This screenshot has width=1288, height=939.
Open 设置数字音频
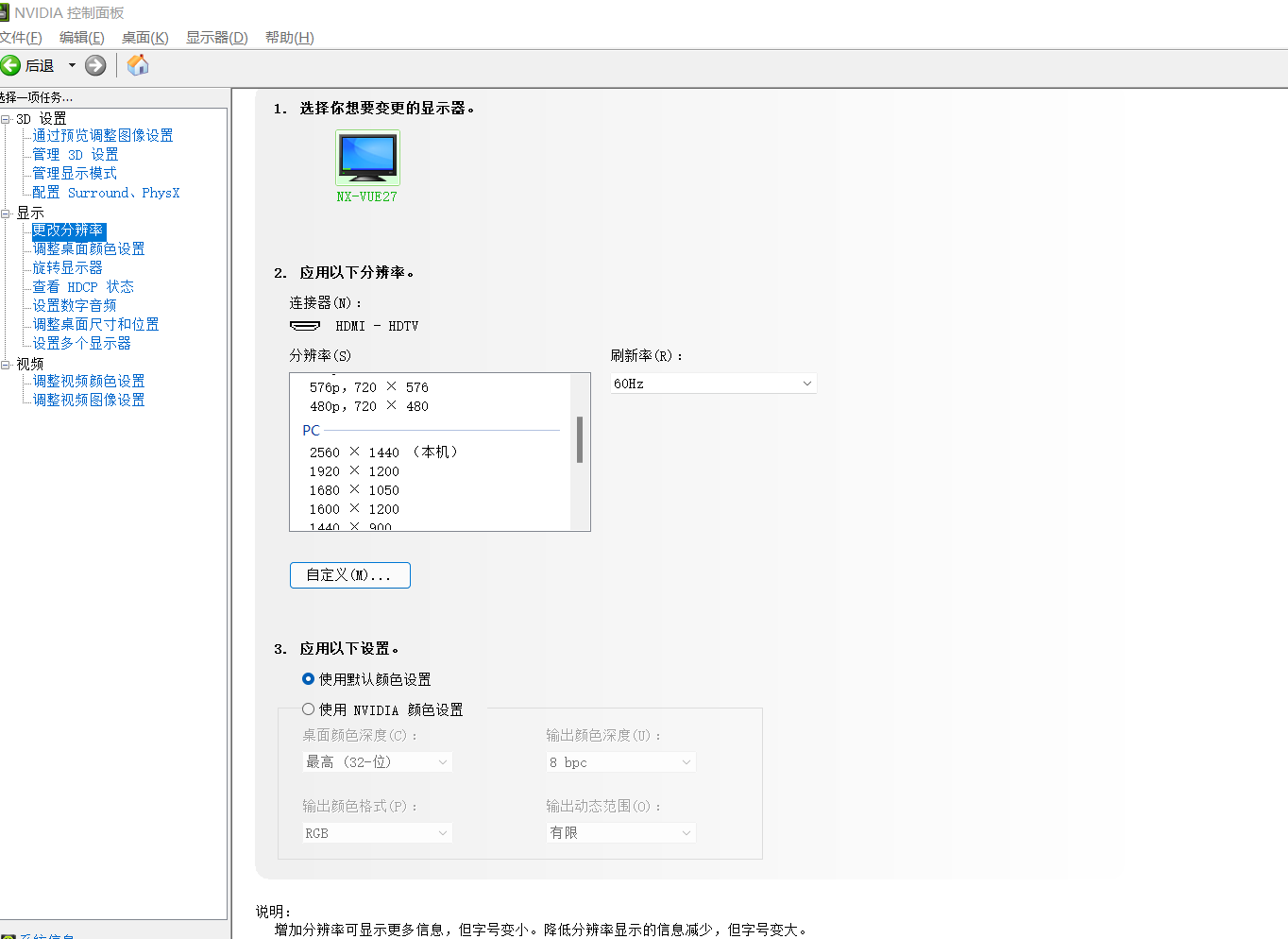point(75,306)
